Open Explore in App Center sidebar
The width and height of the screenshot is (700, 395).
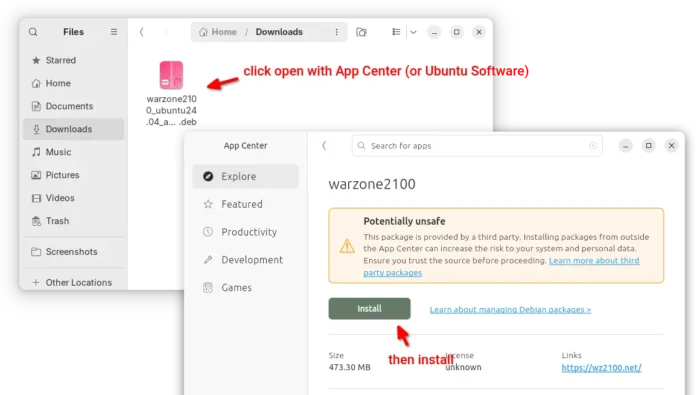pyautogui.click(x=246, y=176)
